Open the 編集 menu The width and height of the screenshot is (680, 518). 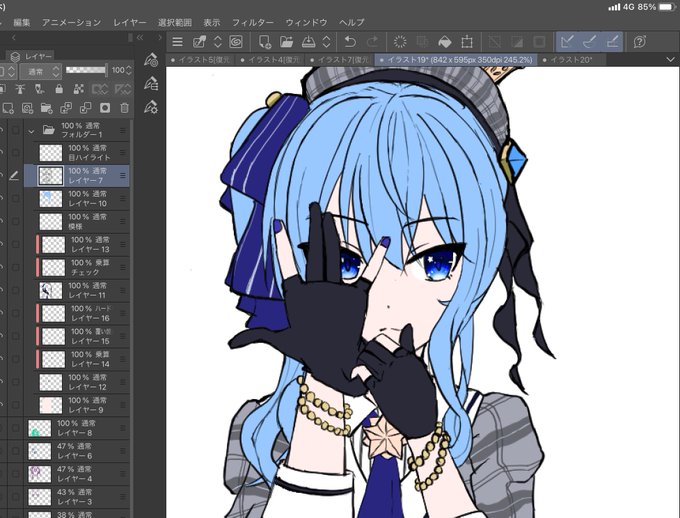22,23
